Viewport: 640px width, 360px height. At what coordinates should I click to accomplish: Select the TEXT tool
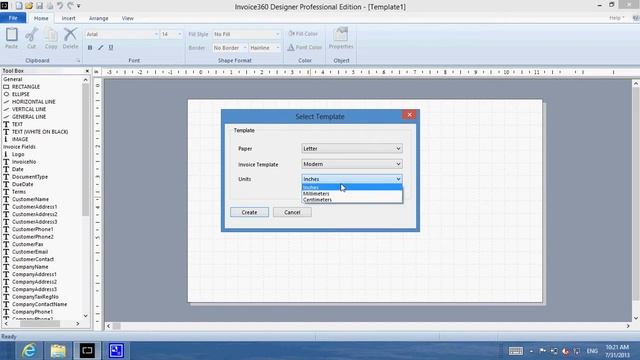pos(17,124)
